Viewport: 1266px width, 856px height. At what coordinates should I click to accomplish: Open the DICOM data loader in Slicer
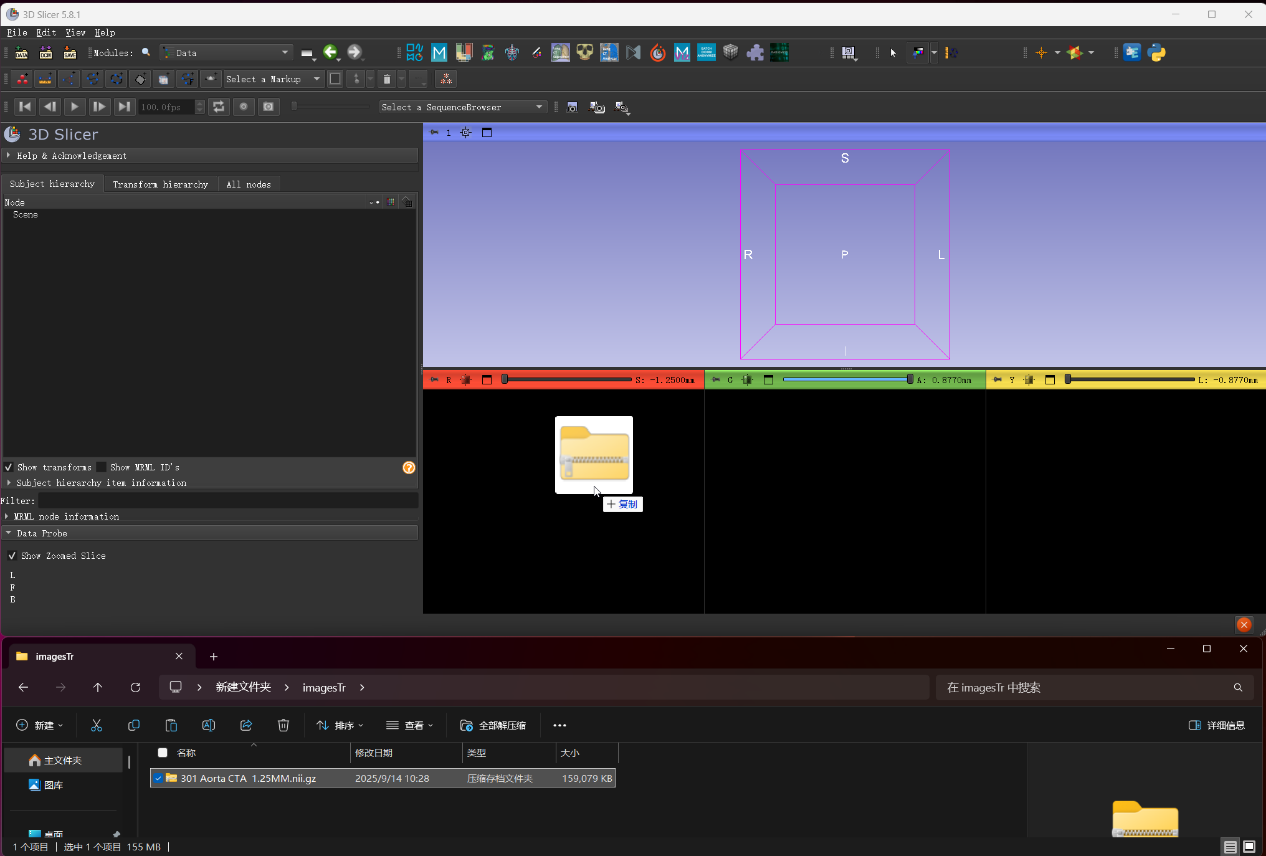pos(46,53)
